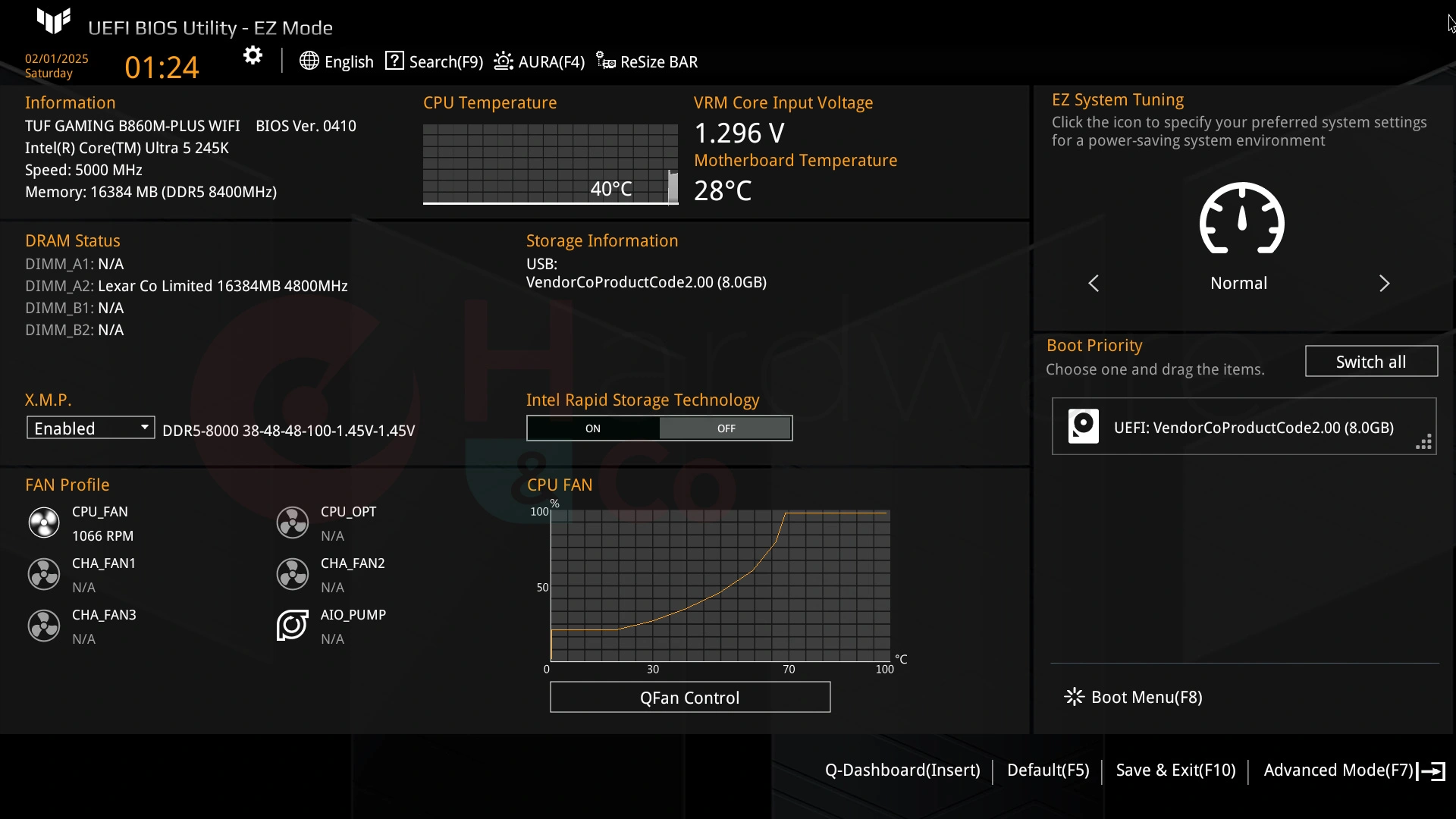Click the CHA_FAN3 fan icon

coord(44,626)
